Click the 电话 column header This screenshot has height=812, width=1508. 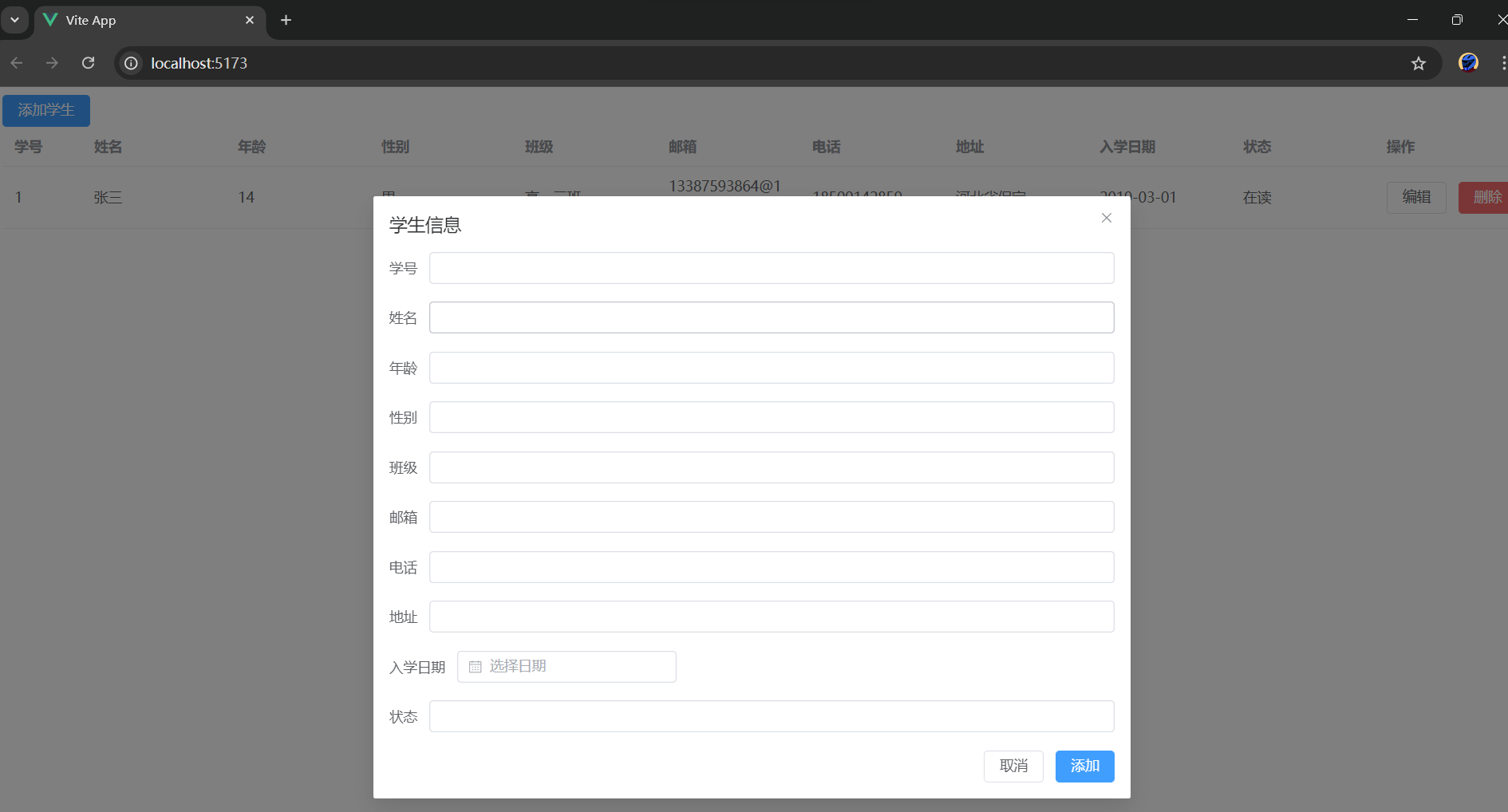[826, 147]
